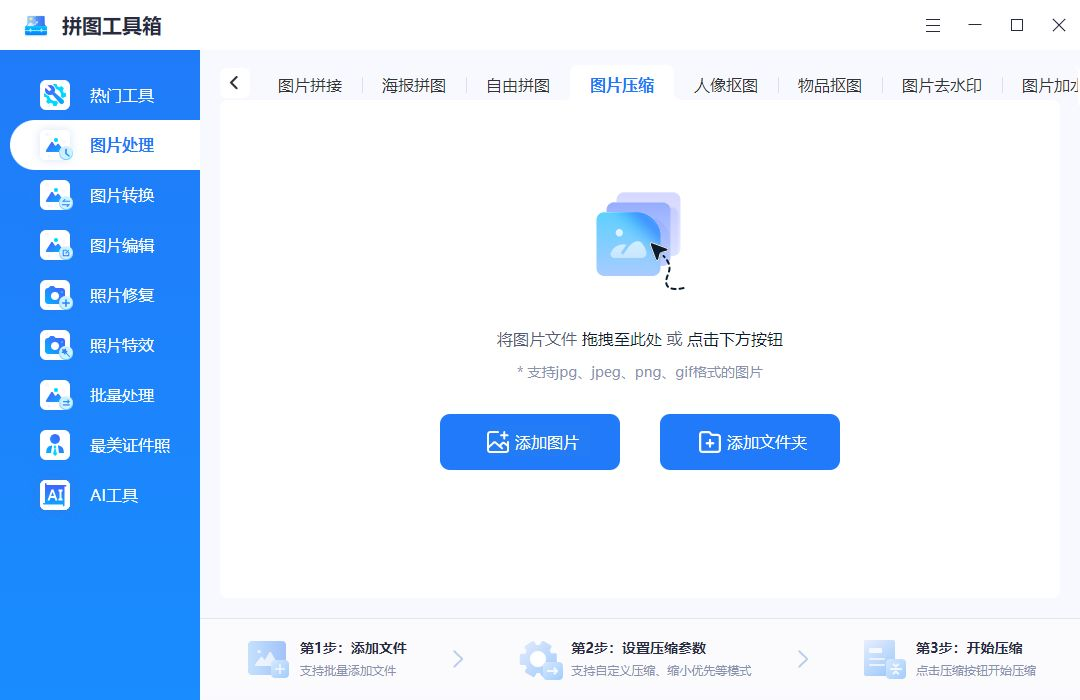Select 图片编辑 label in sidebar
Screen dimensions: 1080x700
pyautogui.click(x=122, y=245)
